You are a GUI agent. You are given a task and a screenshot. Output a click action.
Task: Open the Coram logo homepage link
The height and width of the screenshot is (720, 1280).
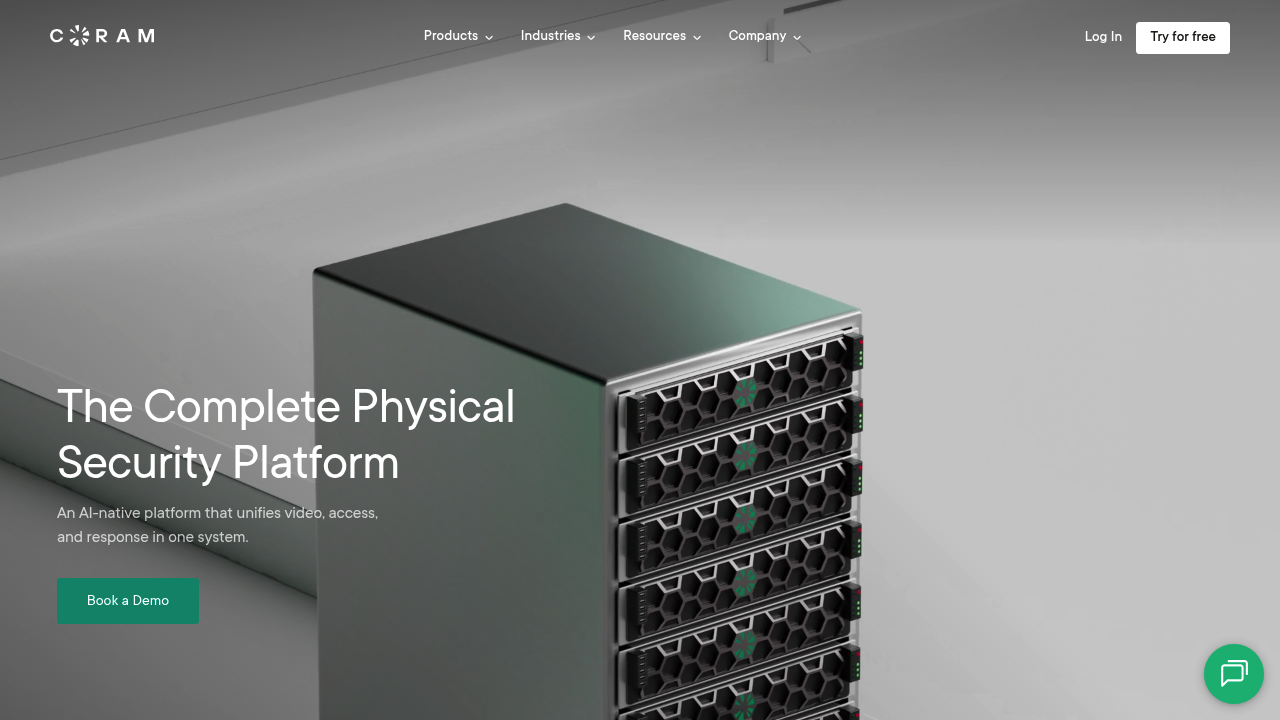pyautogui.click(x=102, y=36)
